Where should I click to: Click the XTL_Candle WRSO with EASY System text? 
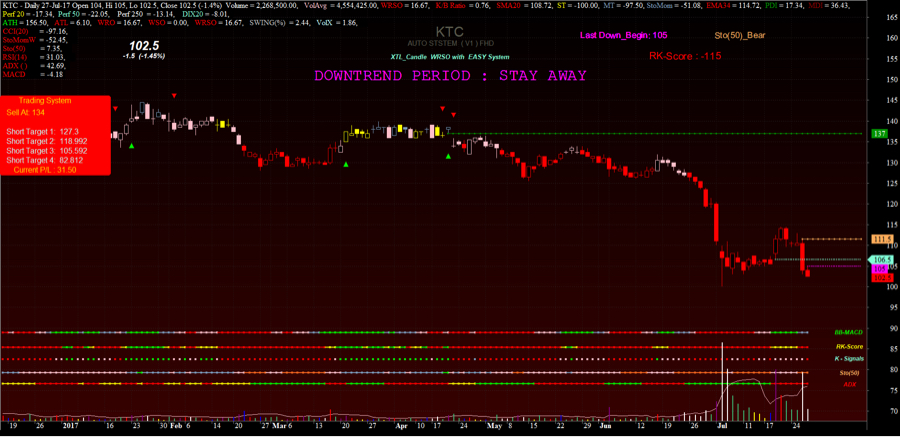coord(451,57)
